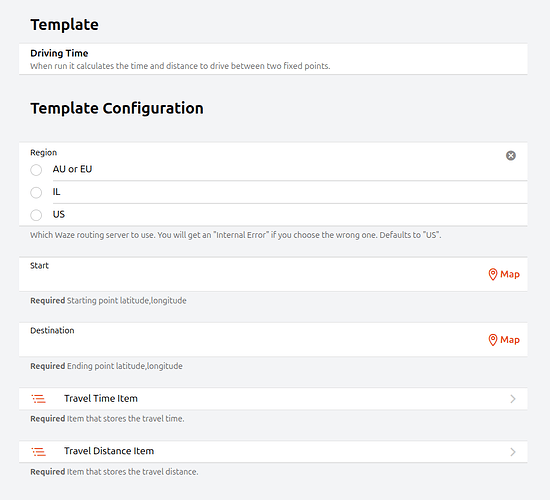This screenshot has width=550, height=500.
Task: Click the Template Configuration heading
Action: [x=117, y=108]
